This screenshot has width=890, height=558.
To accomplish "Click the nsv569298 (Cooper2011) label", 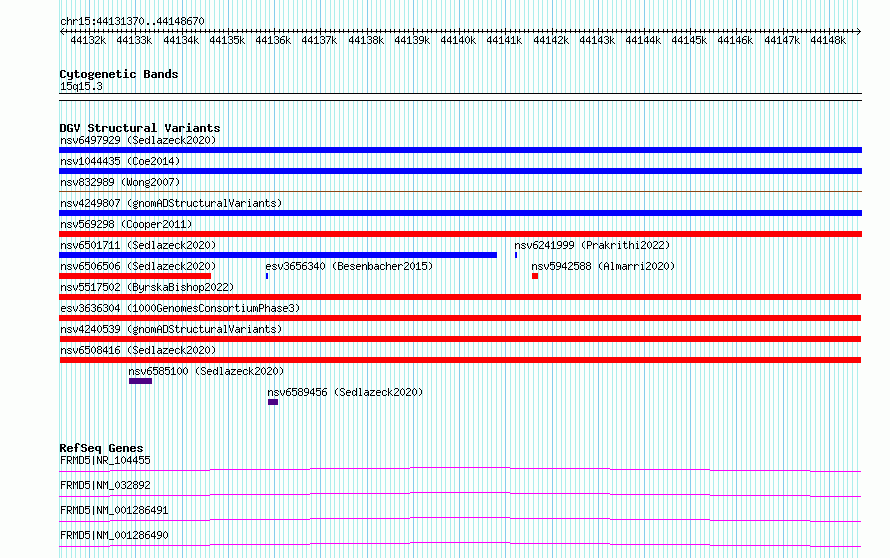I will [126, 224].
